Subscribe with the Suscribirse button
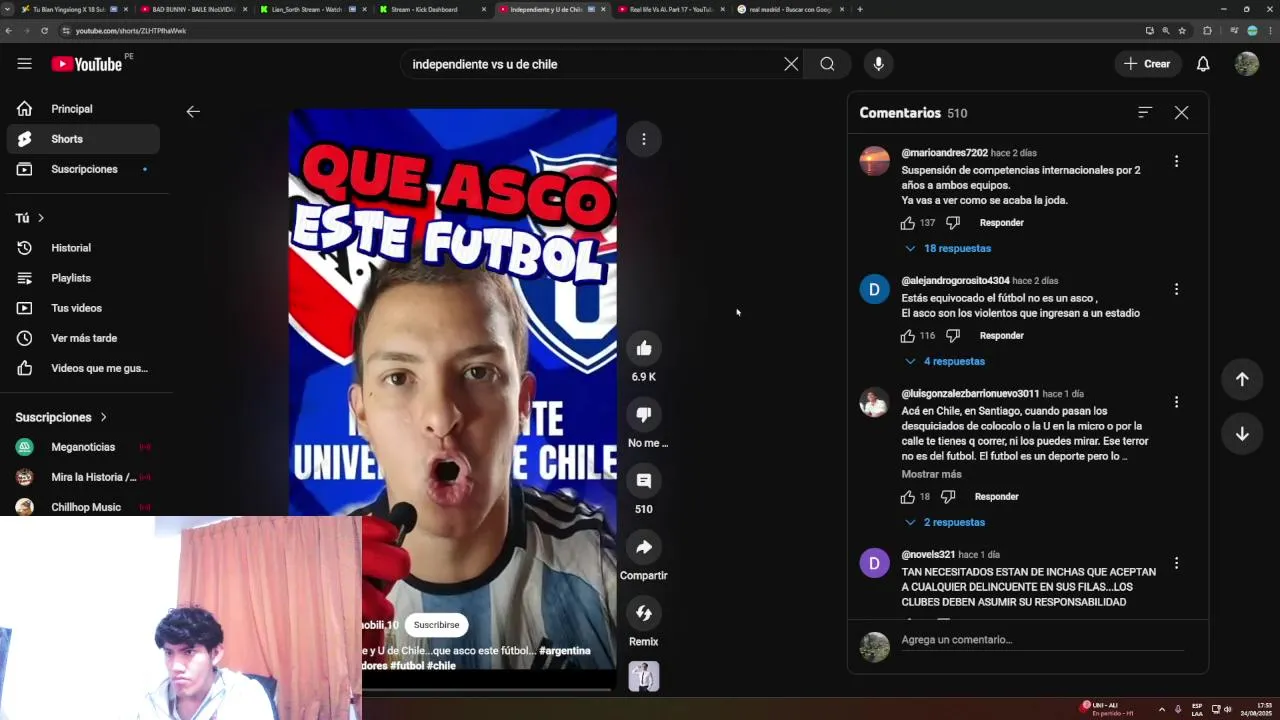This screenshot has height=720, width=1280. click(436, 625)
